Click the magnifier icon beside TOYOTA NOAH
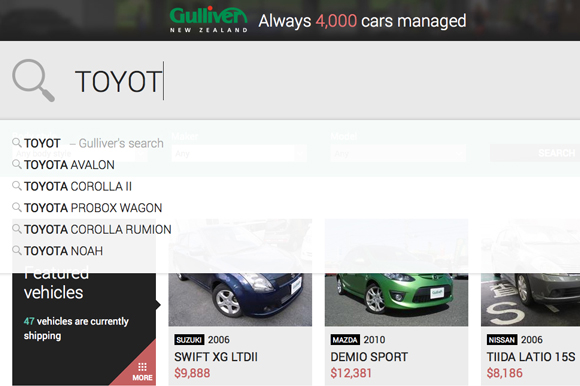 point(17,250)
